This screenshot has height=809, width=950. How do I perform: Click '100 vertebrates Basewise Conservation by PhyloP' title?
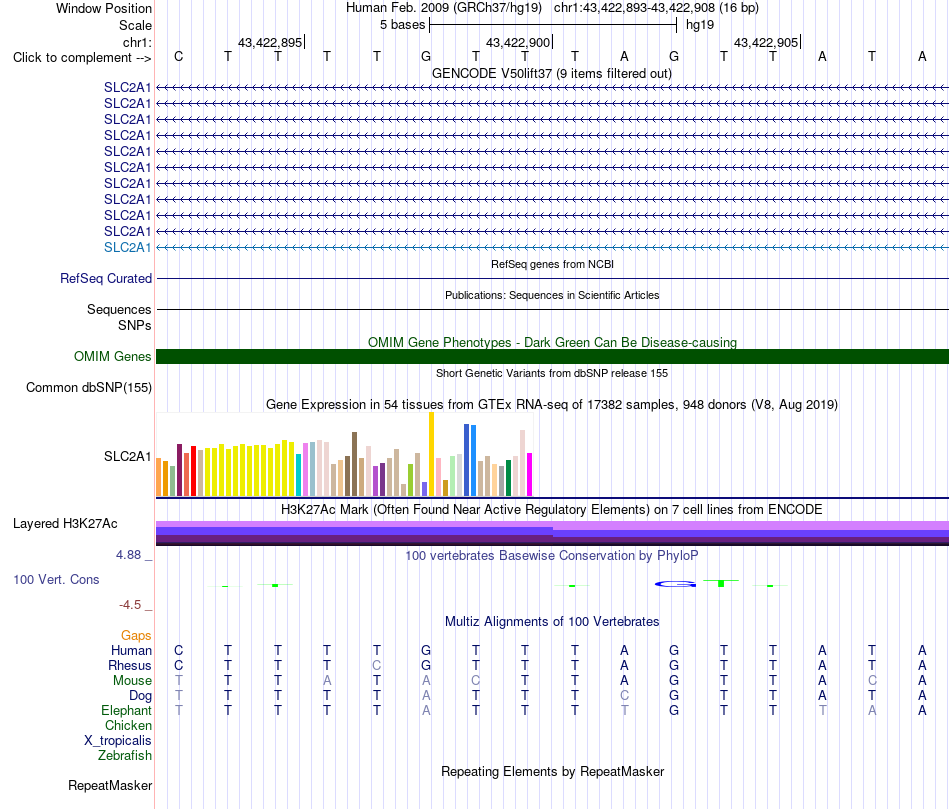point(552,555)
